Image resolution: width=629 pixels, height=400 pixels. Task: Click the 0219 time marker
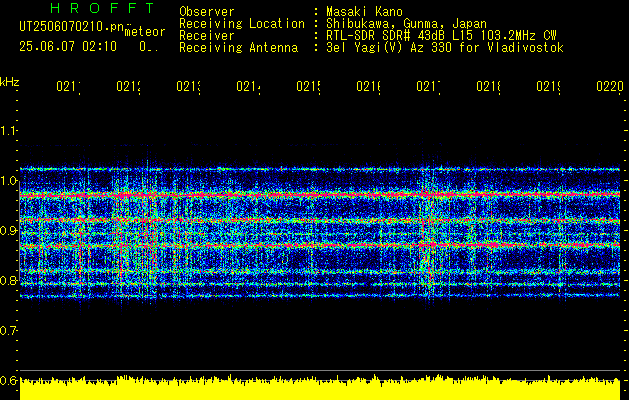coord(548,86)
